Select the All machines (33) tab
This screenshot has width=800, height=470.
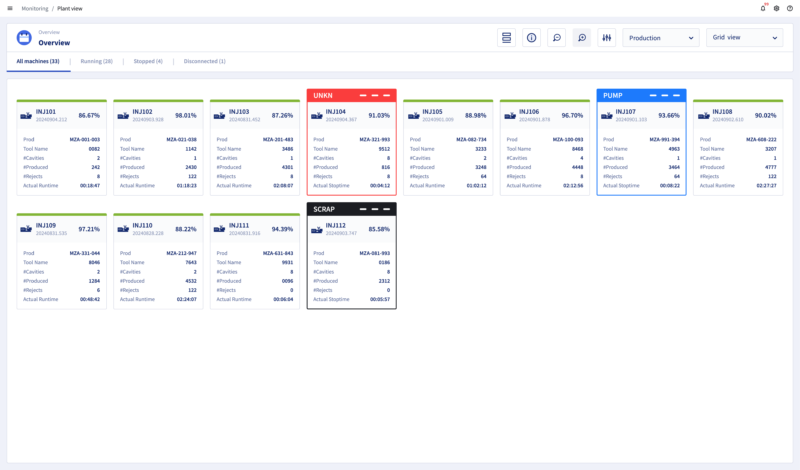point(38,61)
